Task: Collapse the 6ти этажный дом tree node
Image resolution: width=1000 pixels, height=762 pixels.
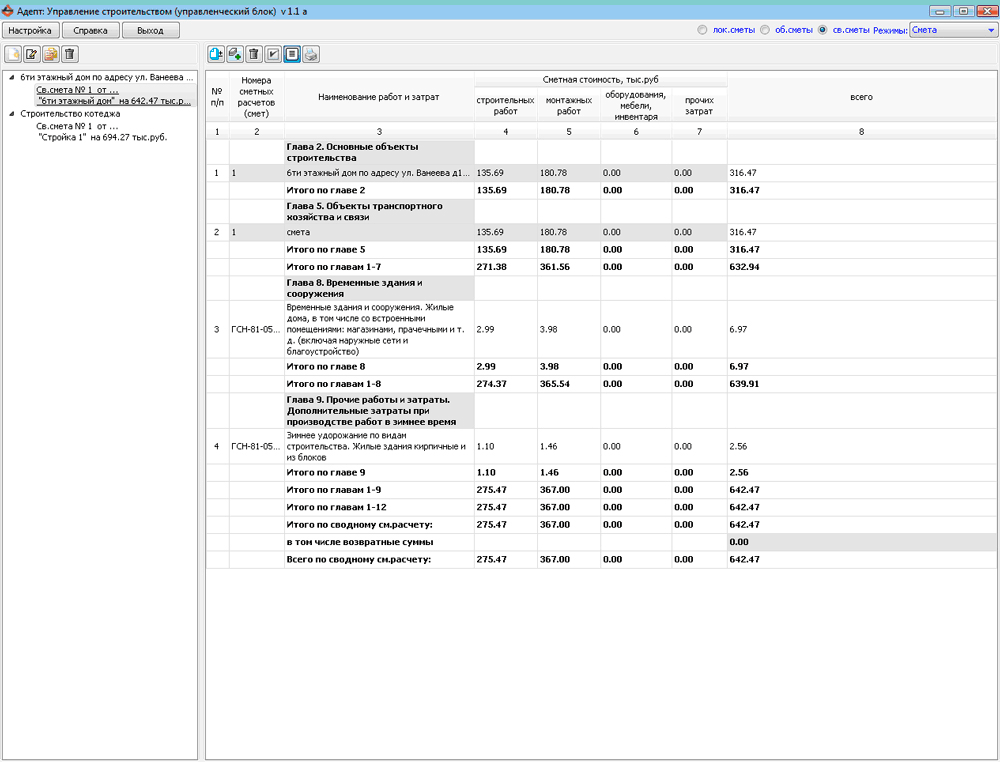Action: click(11, 77)
